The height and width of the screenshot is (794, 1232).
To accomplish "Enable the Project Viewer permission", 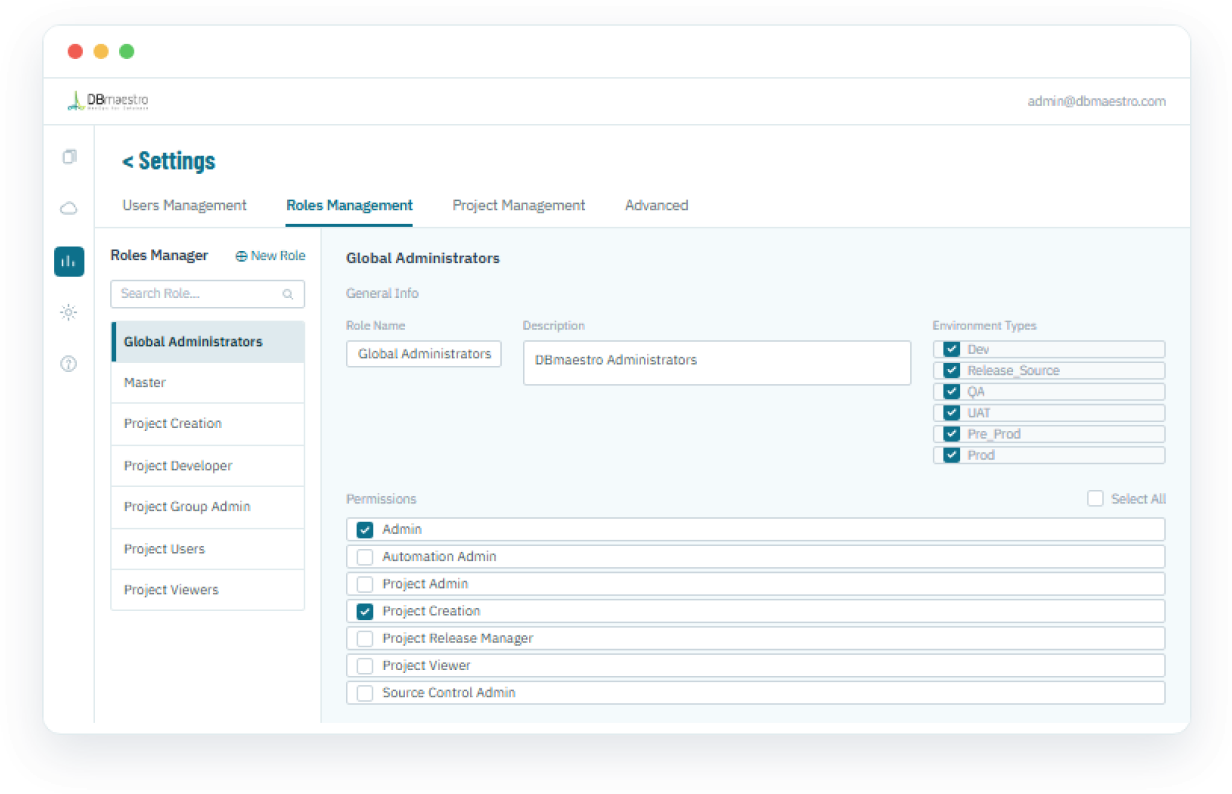I will point(365,665).
